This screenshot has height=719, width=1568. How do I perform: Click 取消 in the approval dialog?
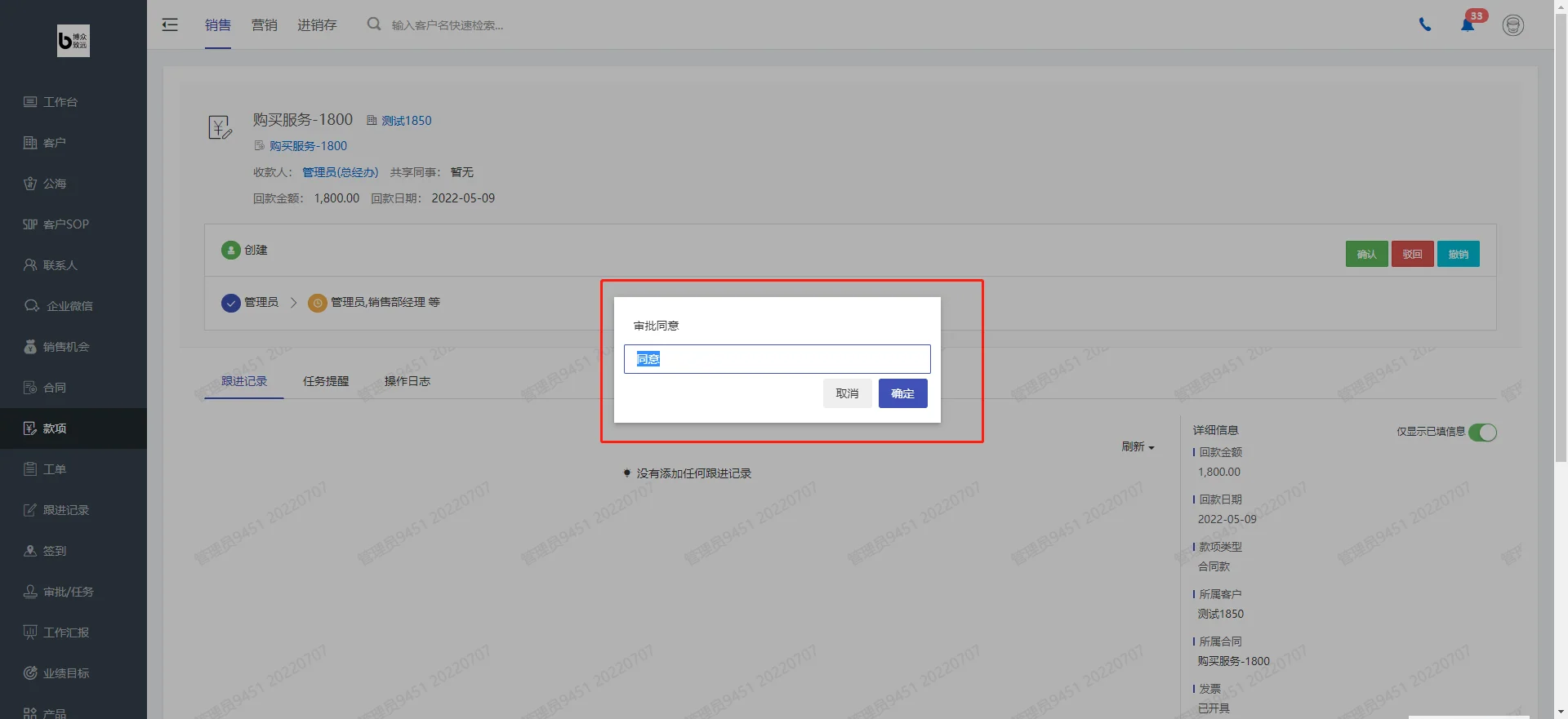848,393
